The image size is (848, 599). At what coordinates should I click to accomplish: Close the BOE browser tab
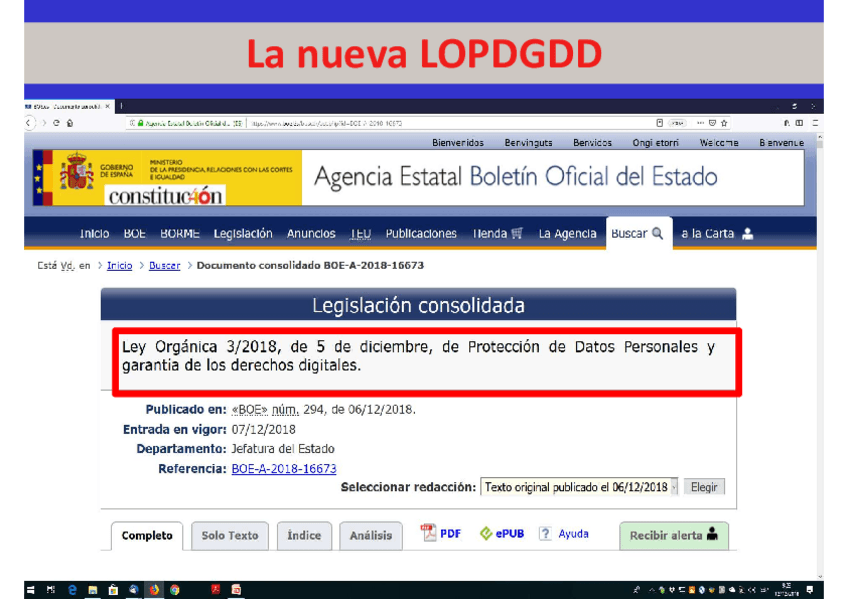pyautogui.click(x=108, y=107)
